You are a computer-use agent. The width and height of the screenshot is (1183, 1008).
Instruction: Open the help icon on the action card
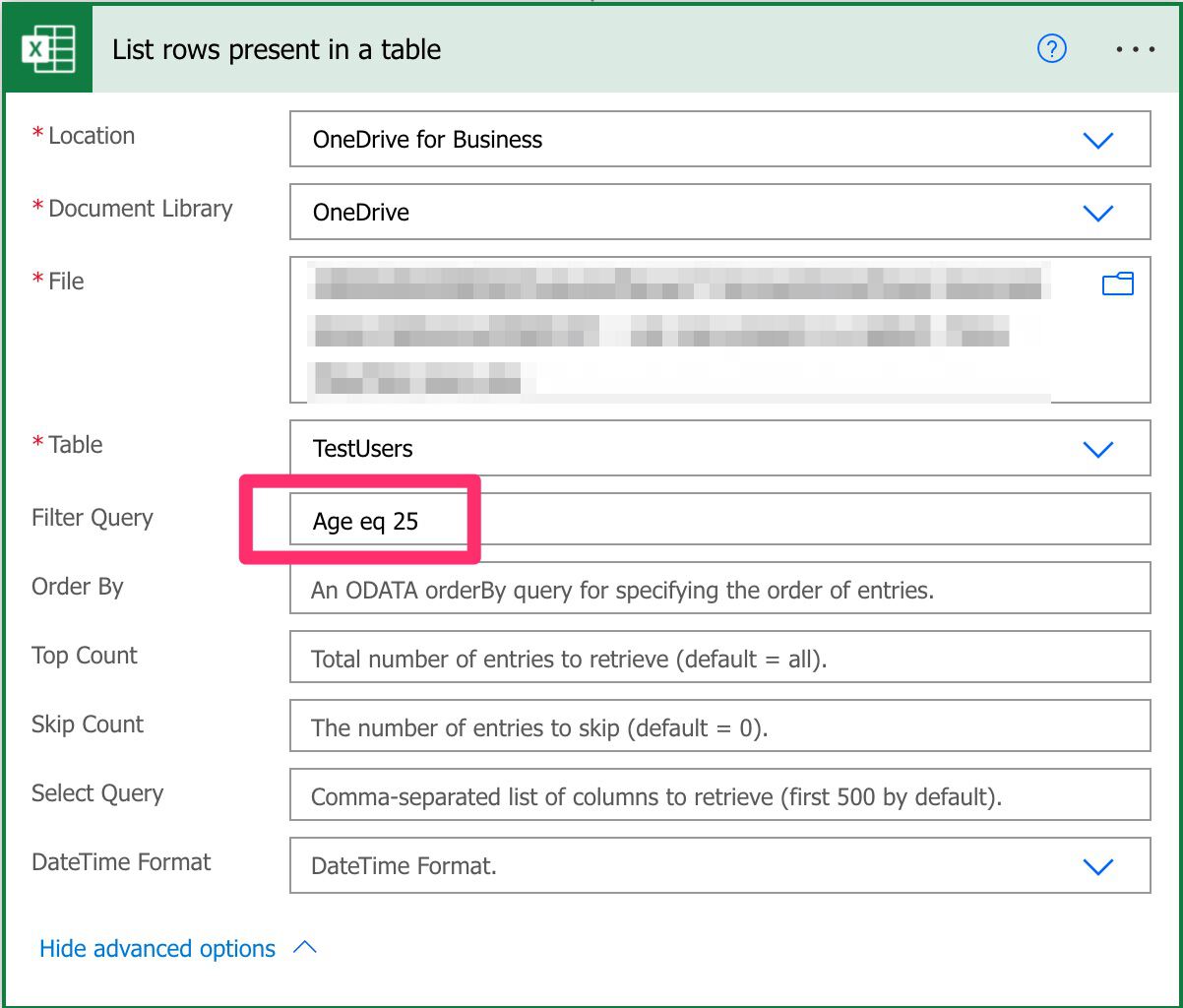coord(1051,48)
